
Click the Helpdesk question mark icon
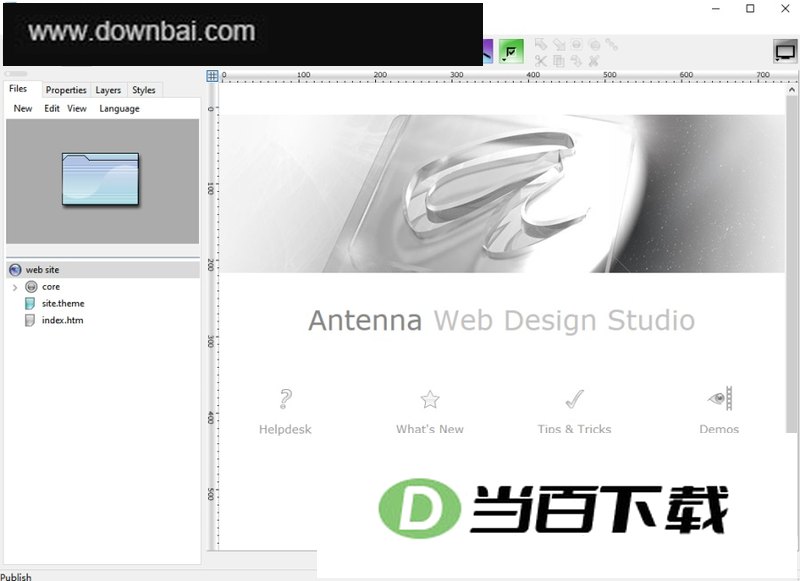click(285, 399)
